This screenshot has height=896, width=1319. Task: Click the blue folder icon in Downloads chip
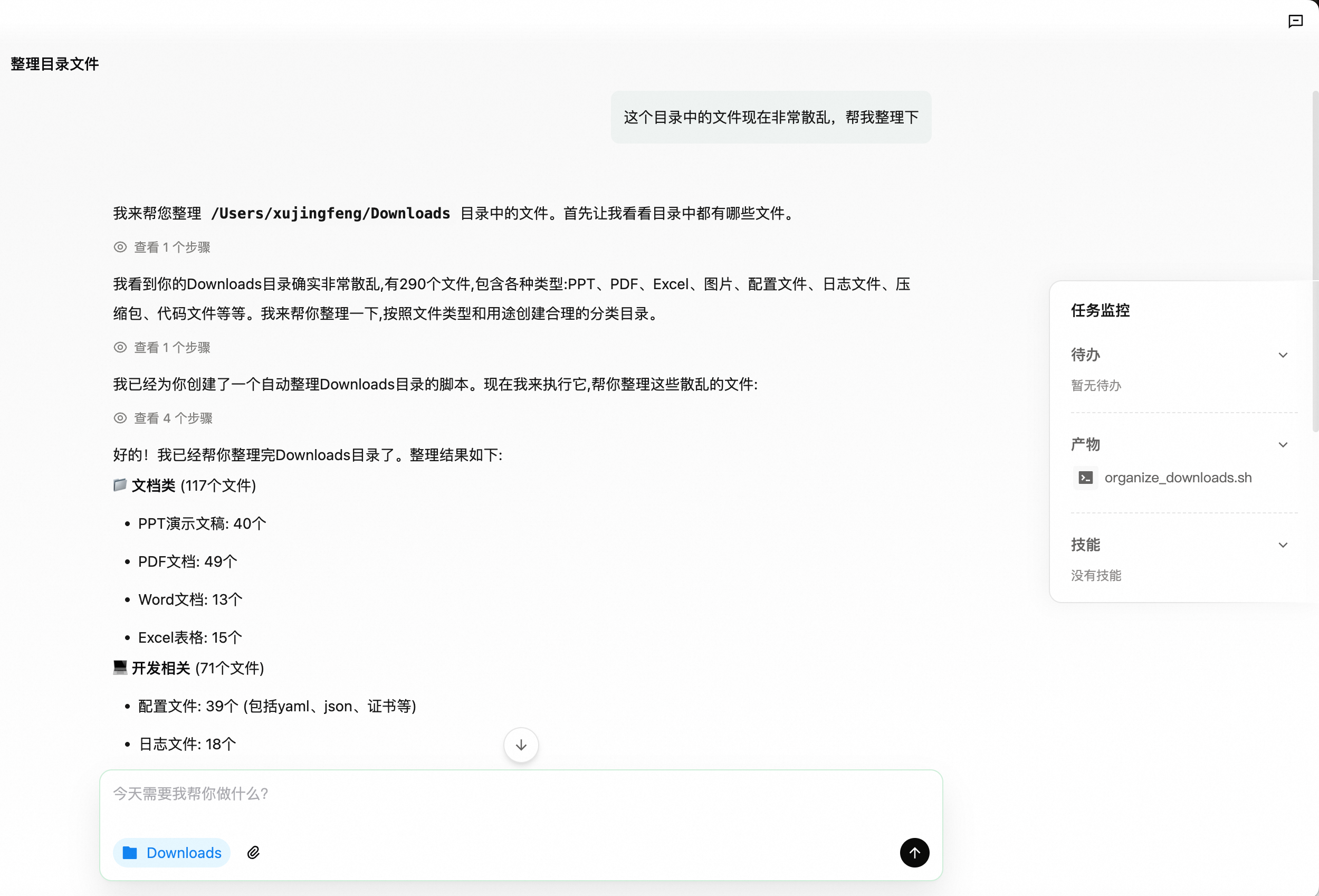pyautogui.click(x=130, y=852)
